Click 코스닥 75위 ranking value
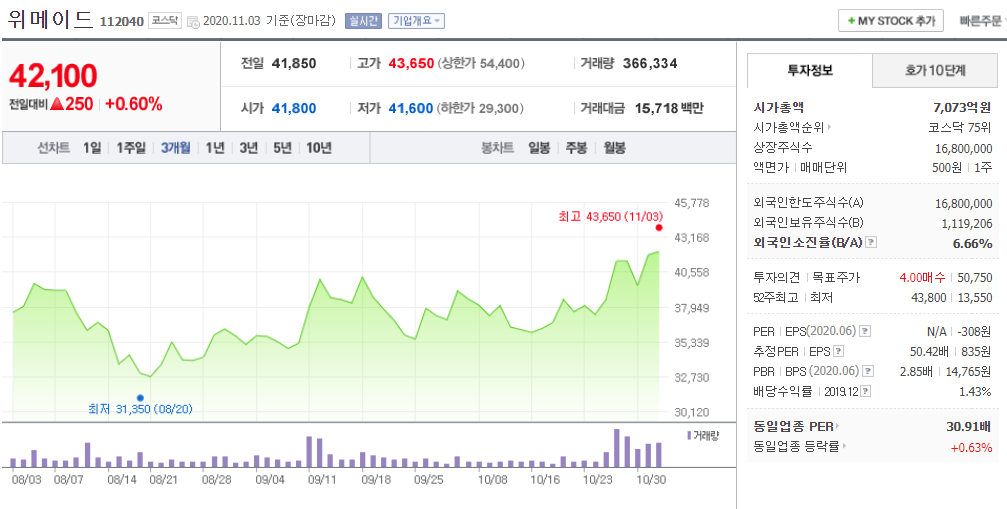Viewport: 1007px width, 509px height. pos(961,127)
